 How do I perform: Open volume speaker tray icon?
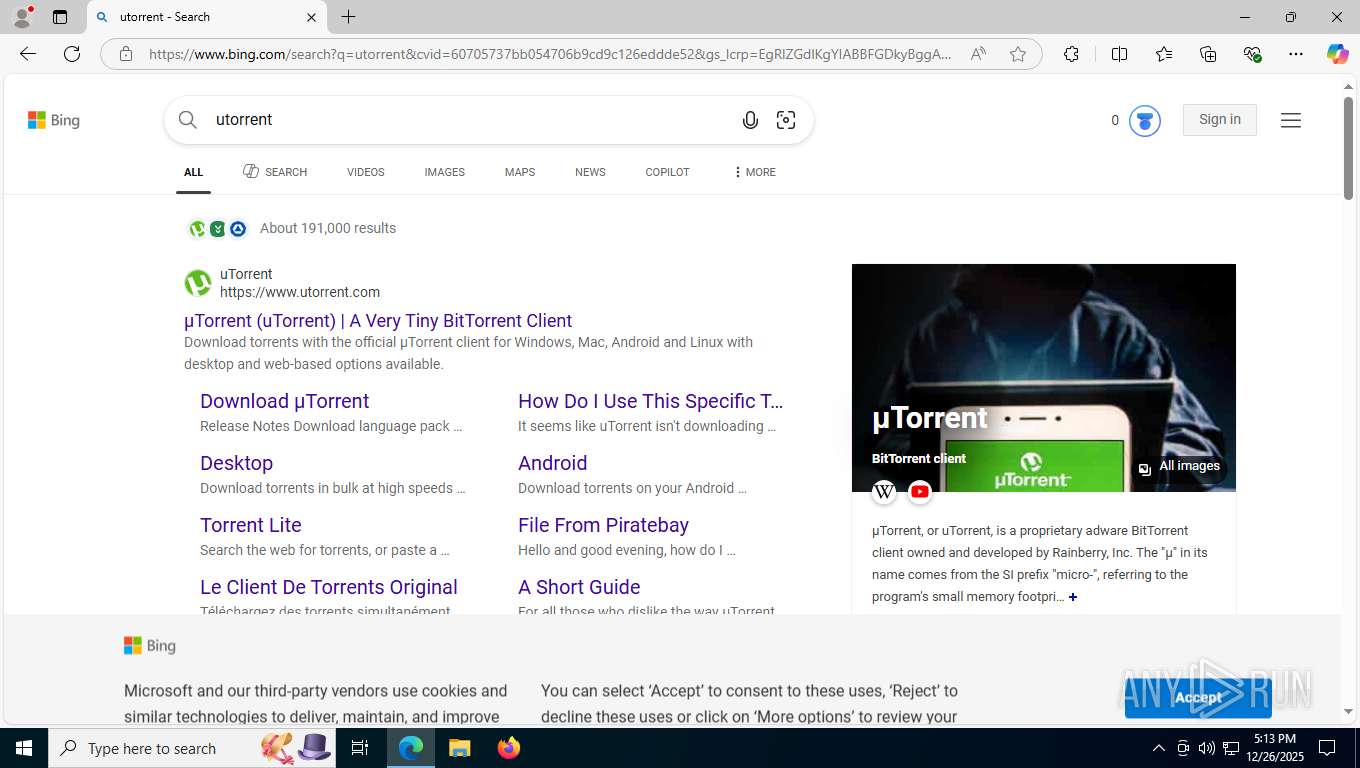coord(1207,748)
